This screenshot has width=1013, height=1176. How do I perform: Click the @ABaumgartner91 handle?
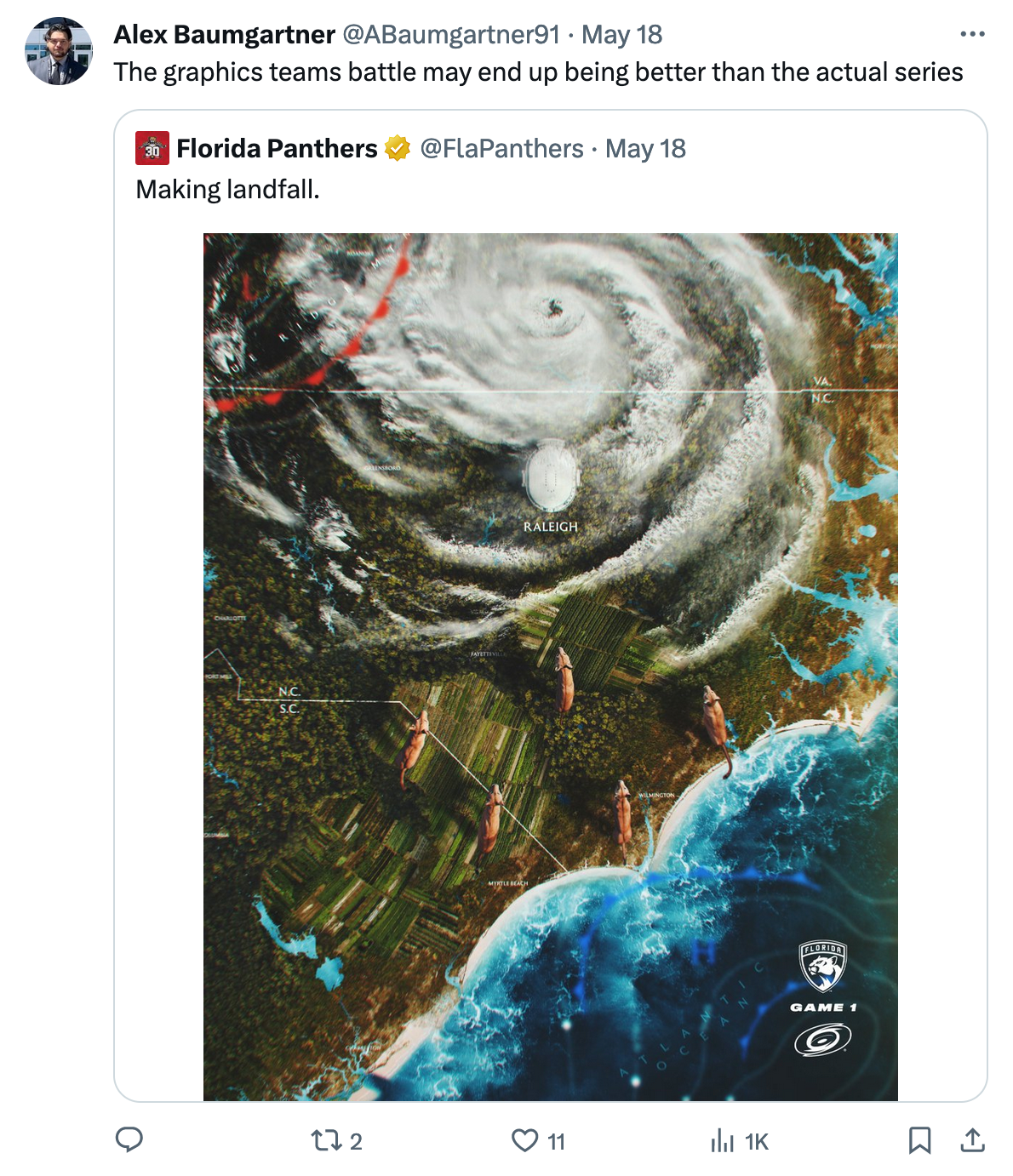451,35
